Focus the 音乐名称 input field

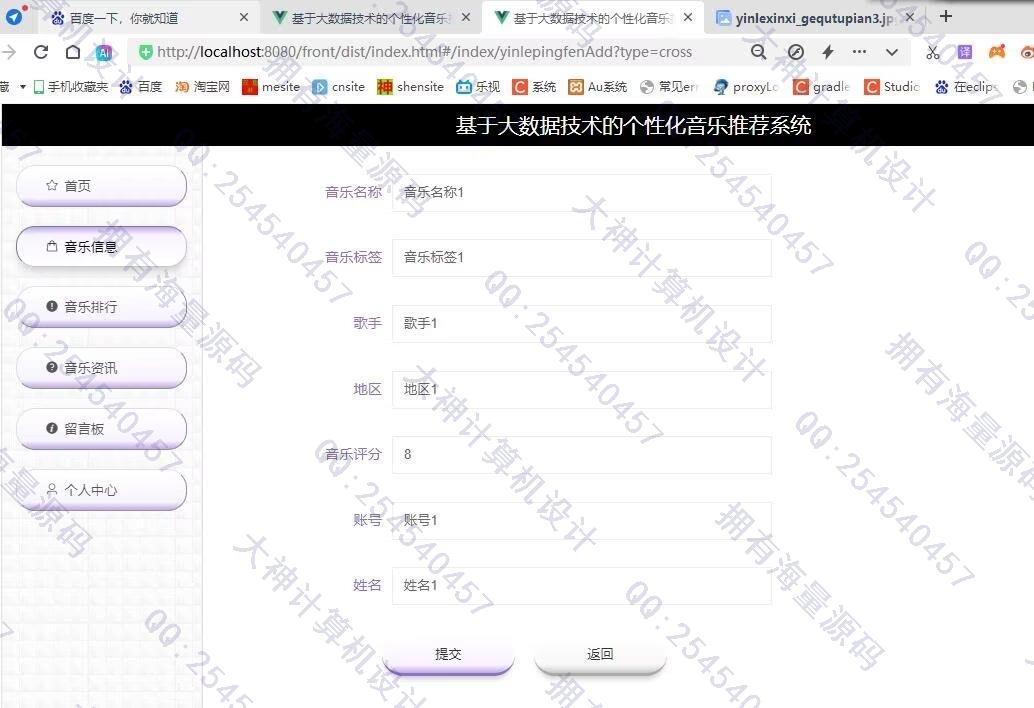tap(582, 192)
